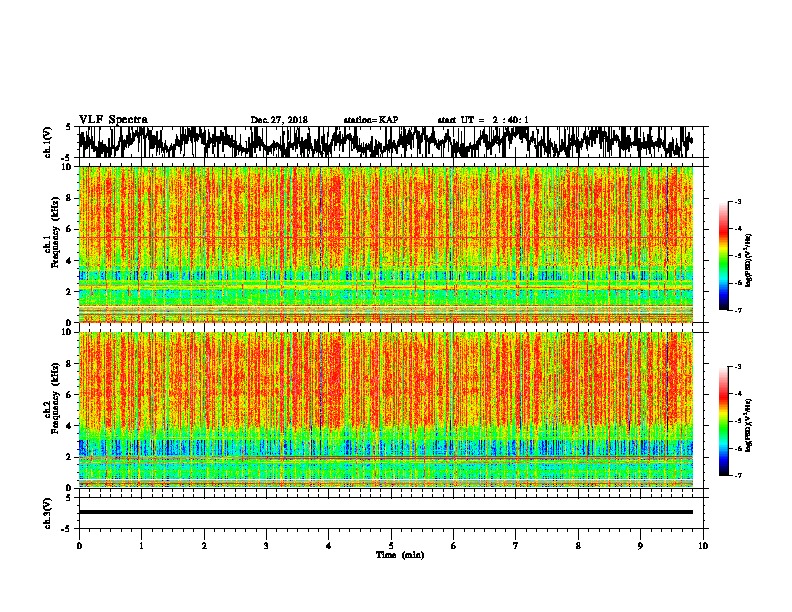Click the 'Time (min)' axis title
Screen dimensions: 792x612
coord(400,555)
